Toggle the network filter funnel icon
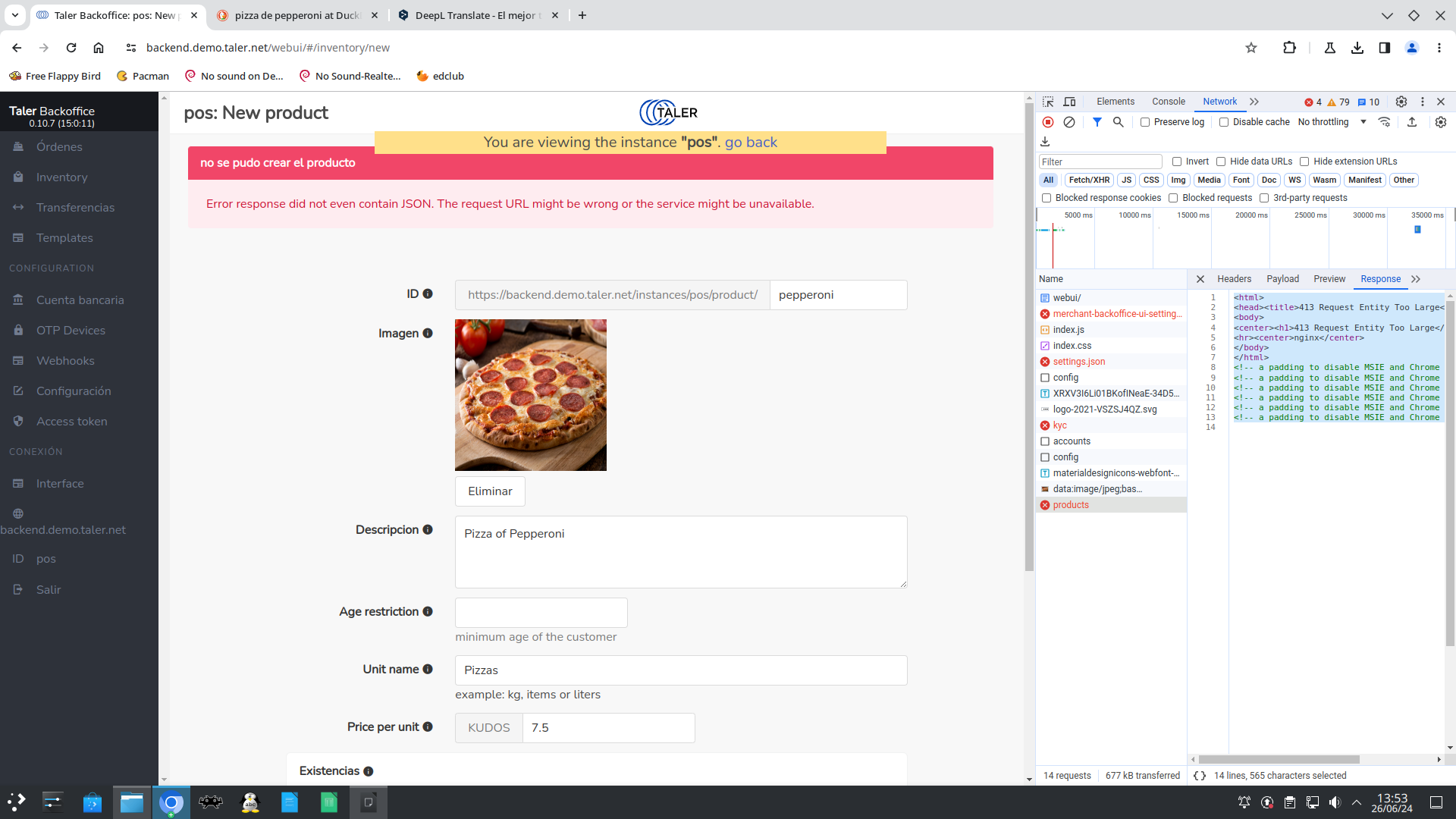Viewport: 1456px width, 819px height. (x=1097, y=122)
